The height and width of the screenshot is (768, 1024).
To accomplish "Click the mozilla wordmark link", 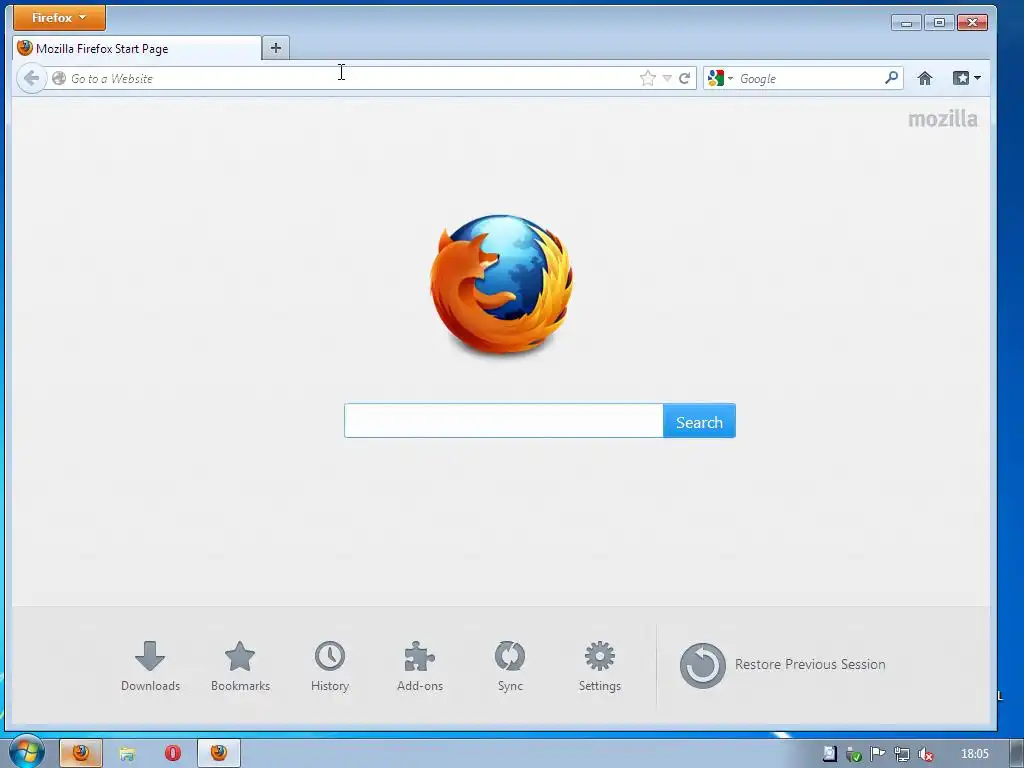I will 943,119.
